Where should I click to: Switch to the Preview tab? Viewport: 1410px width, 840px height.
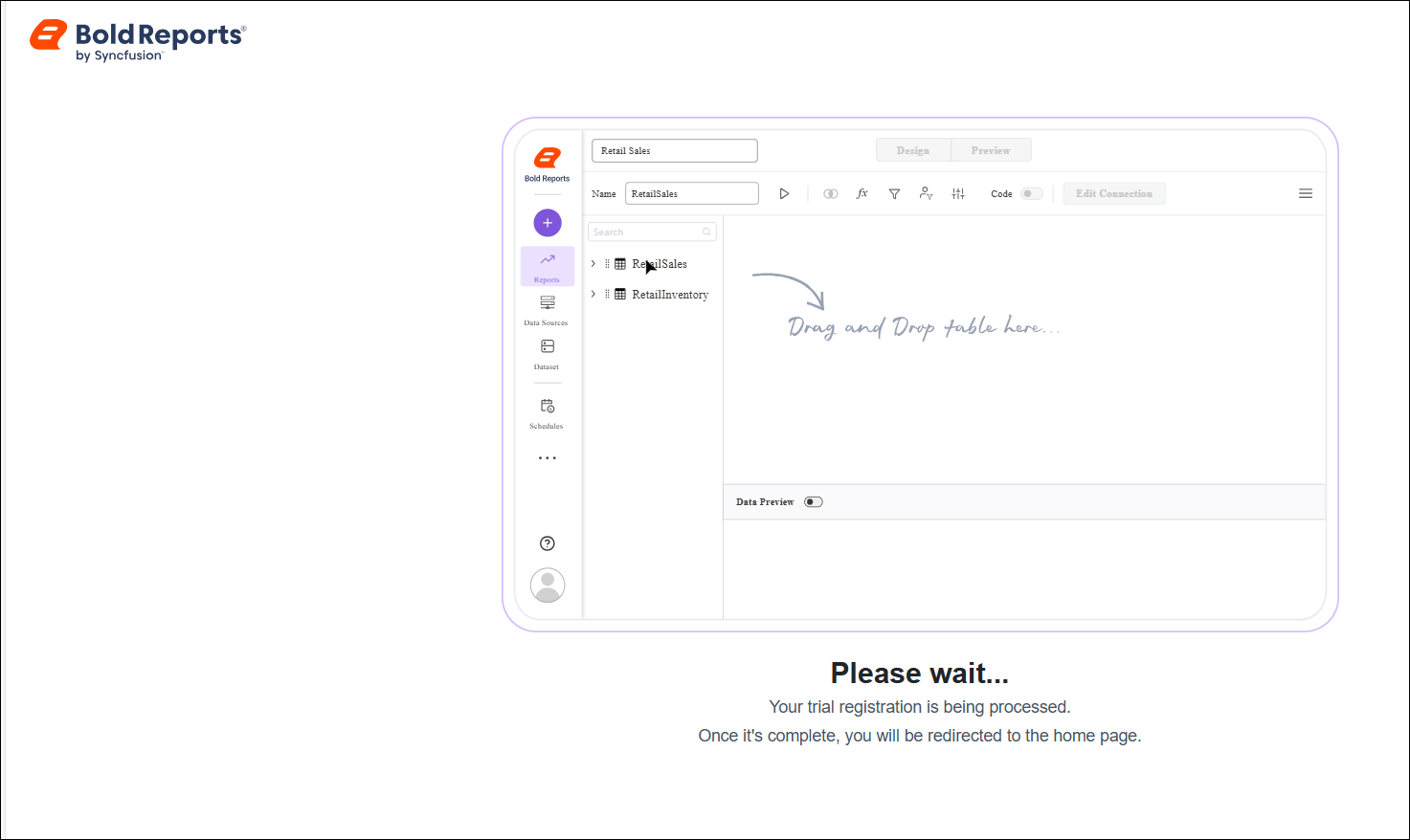pyautogui.click(x=991, y=150)
